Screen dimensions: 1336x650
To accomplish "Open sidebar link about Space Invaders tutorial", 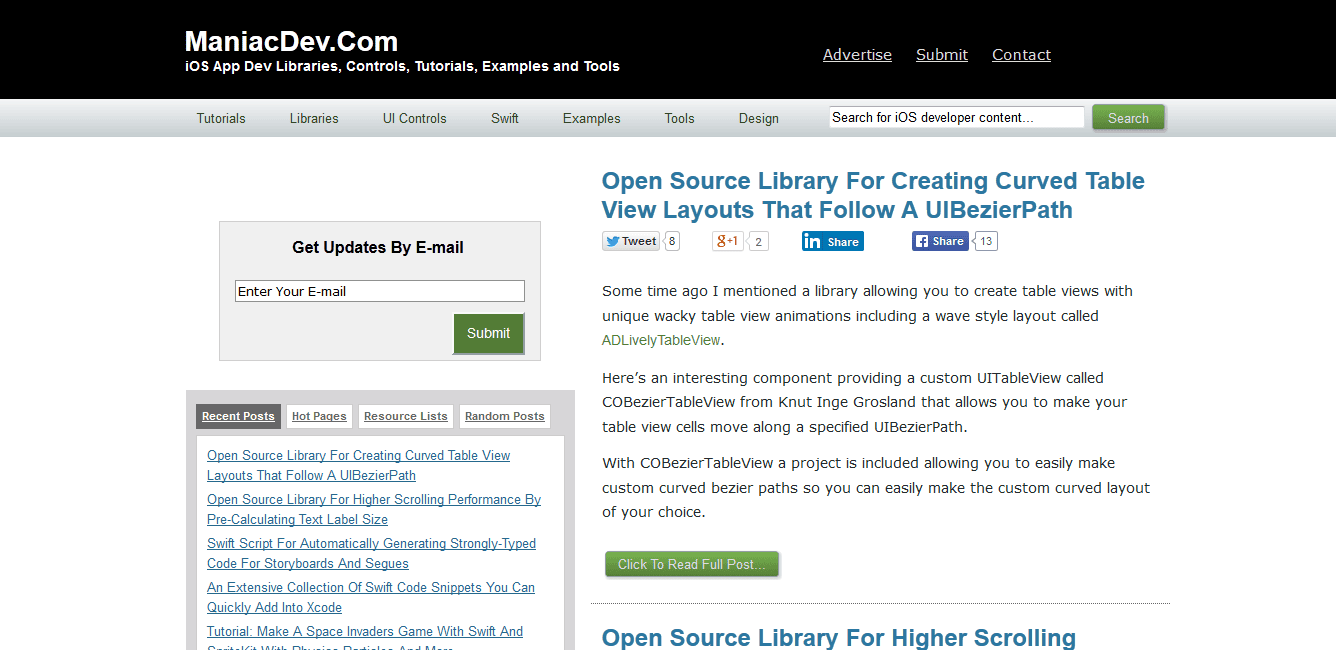I will (365, 637).
